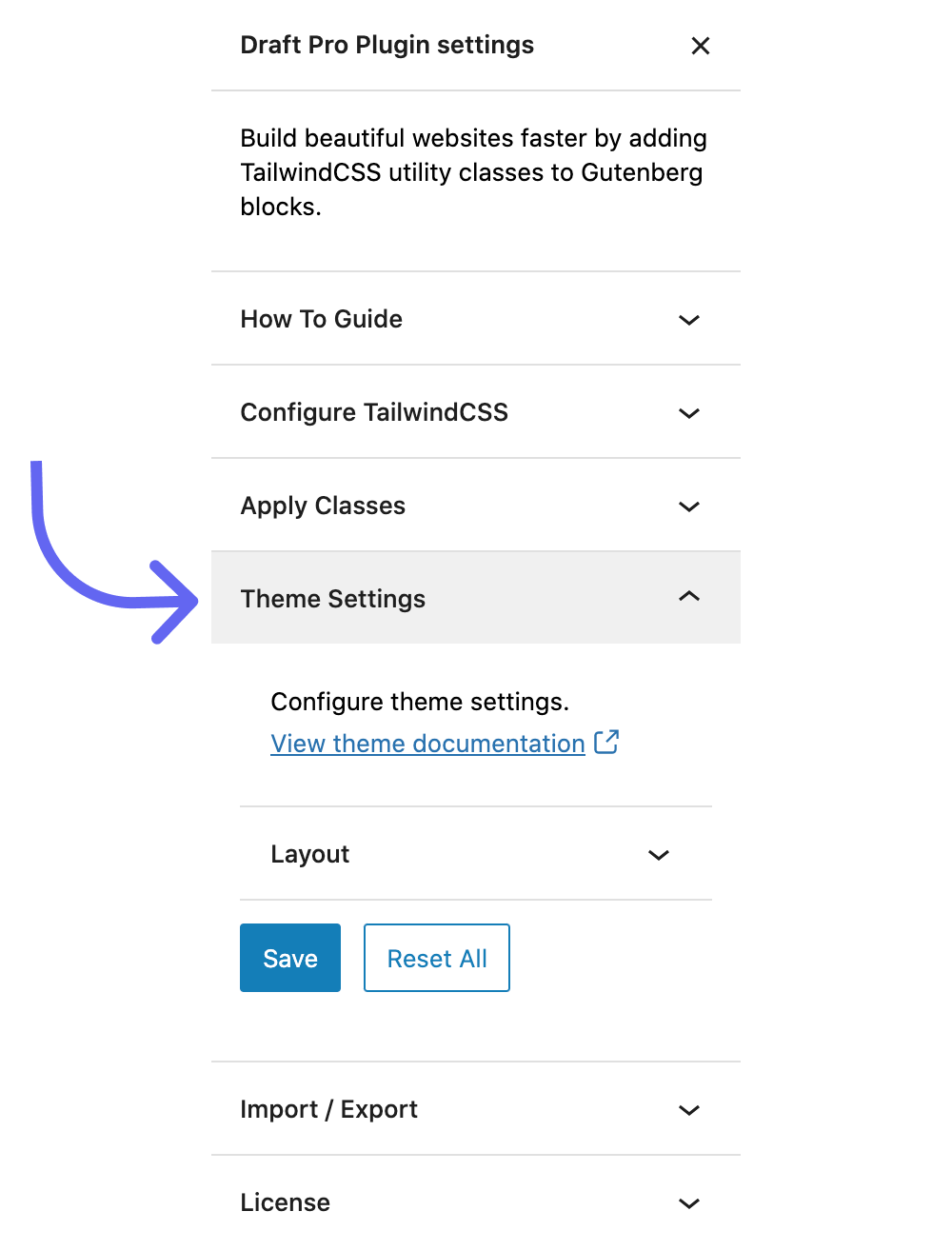952x1251 pixels.
Task: Click the Import / Export chevron icon
Action: (x=689, y=1110)
